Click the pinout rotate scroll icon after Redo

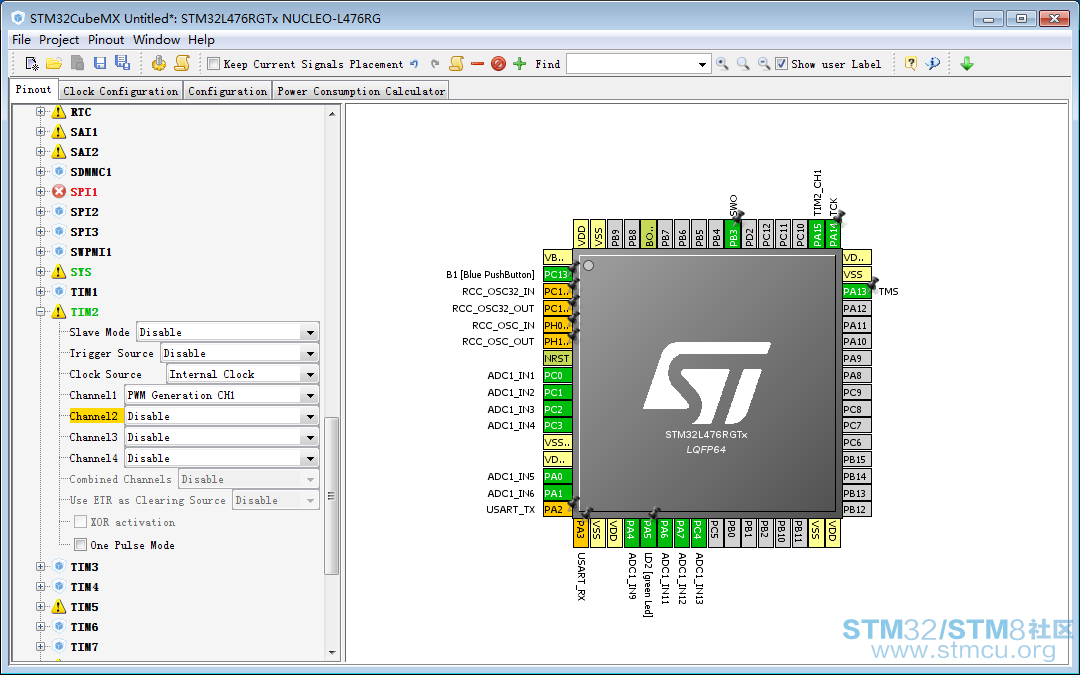(456, 63)
